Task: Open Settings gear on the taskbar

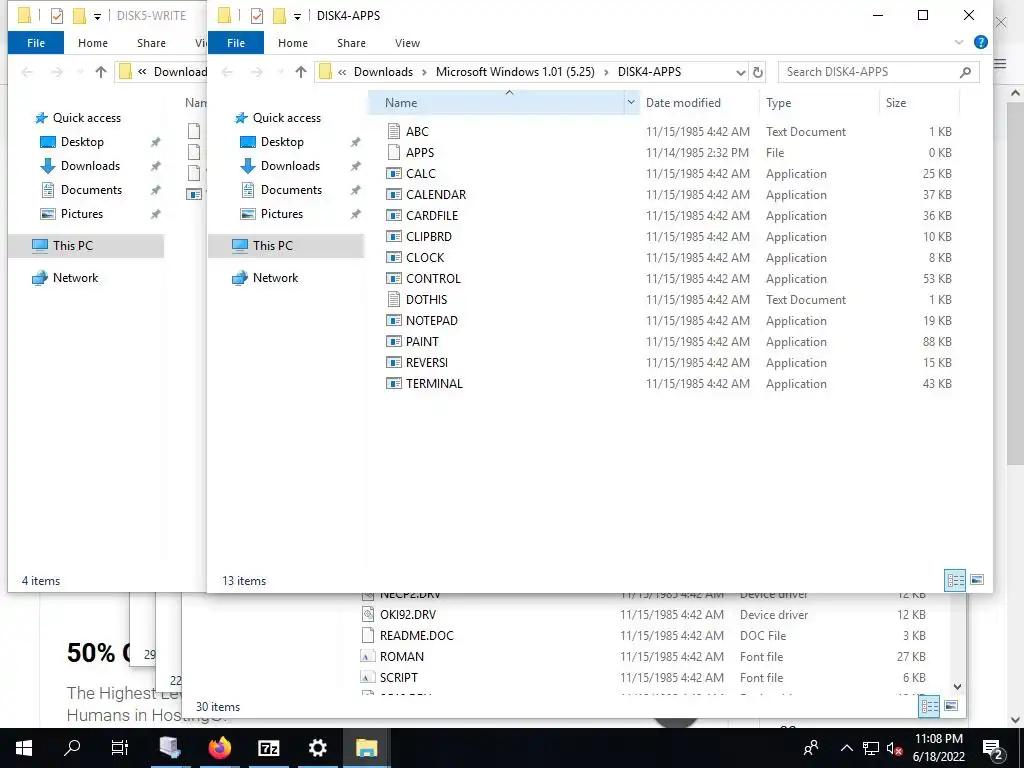Action: [317, 748]
